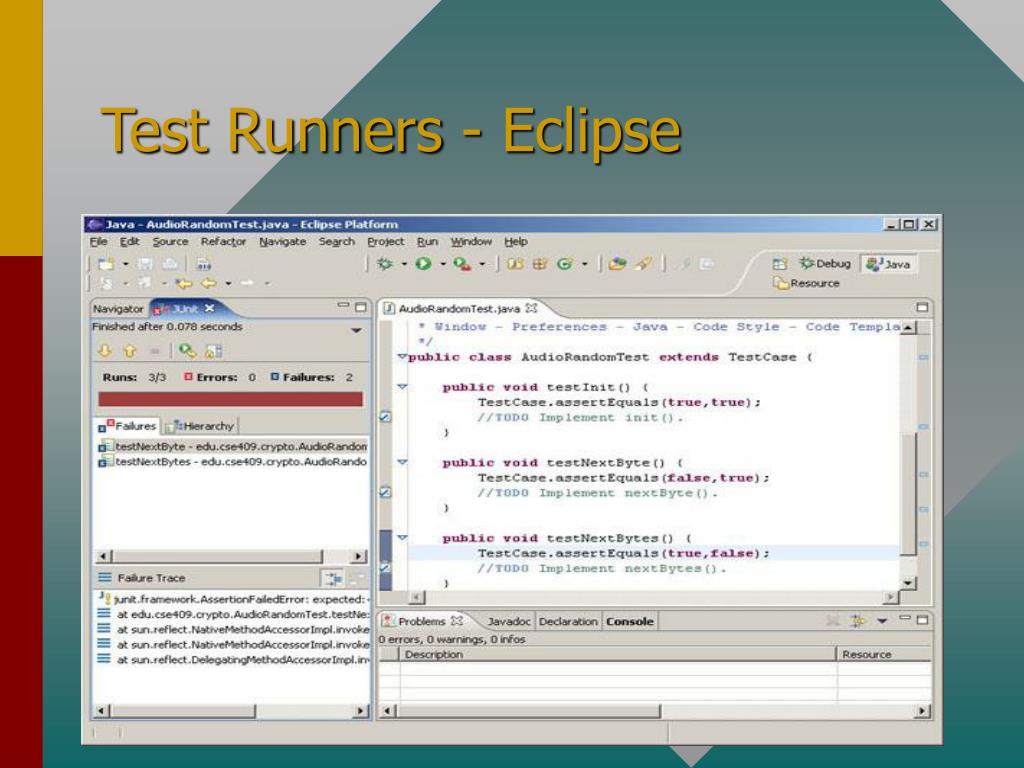Click the New Java Project icon
1024x768 pixels.
pyautogui.click(x=515, y=264)
